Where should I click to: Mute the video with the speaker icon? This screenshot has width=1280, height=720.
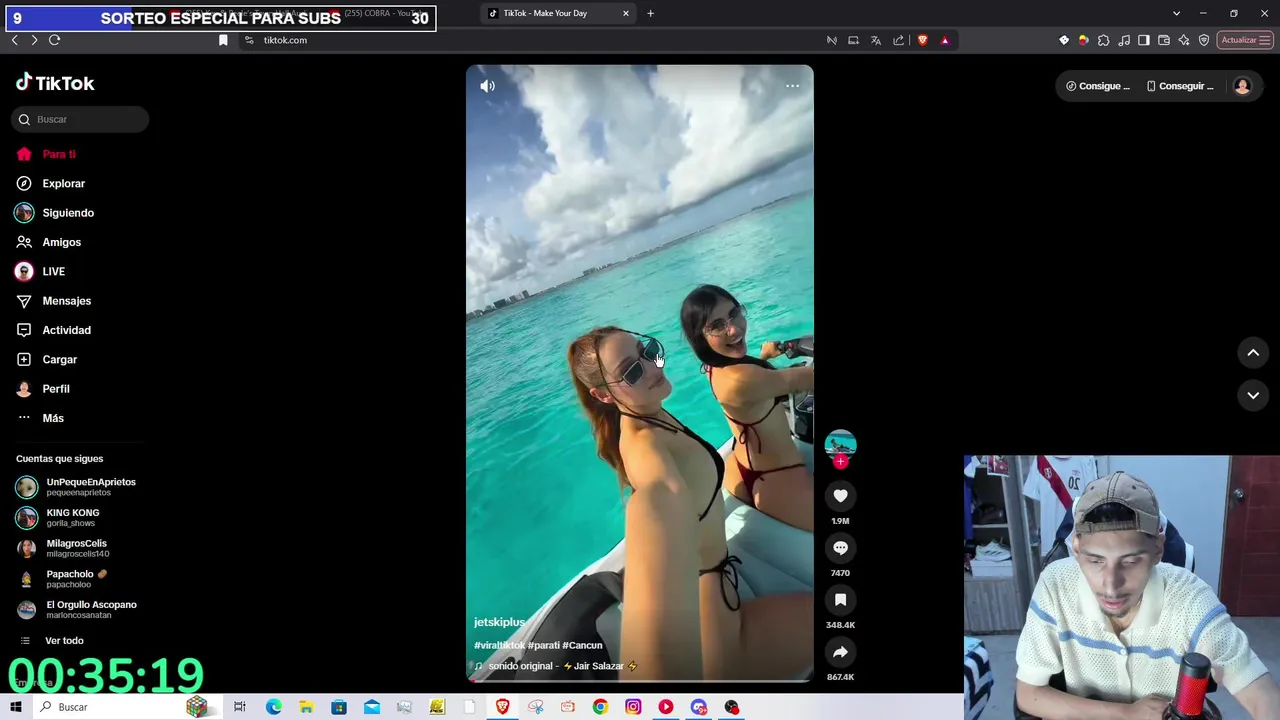(x=487, y=86)
